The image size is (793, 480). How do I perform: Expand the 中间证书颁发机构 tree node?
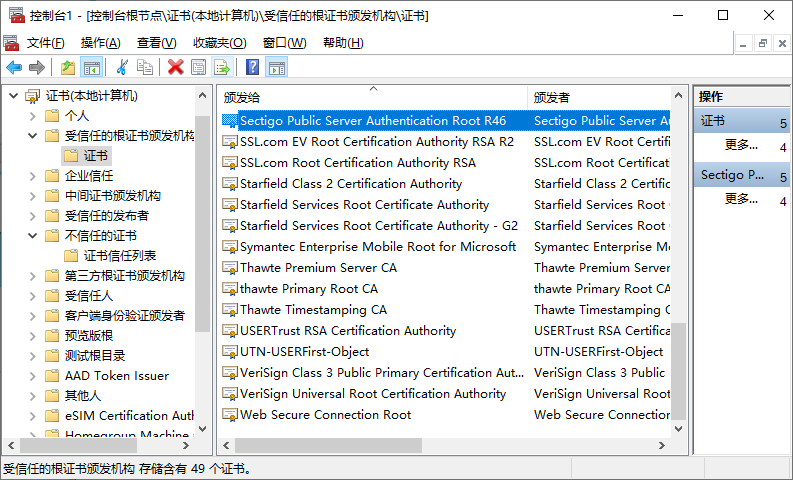[32, 196]
